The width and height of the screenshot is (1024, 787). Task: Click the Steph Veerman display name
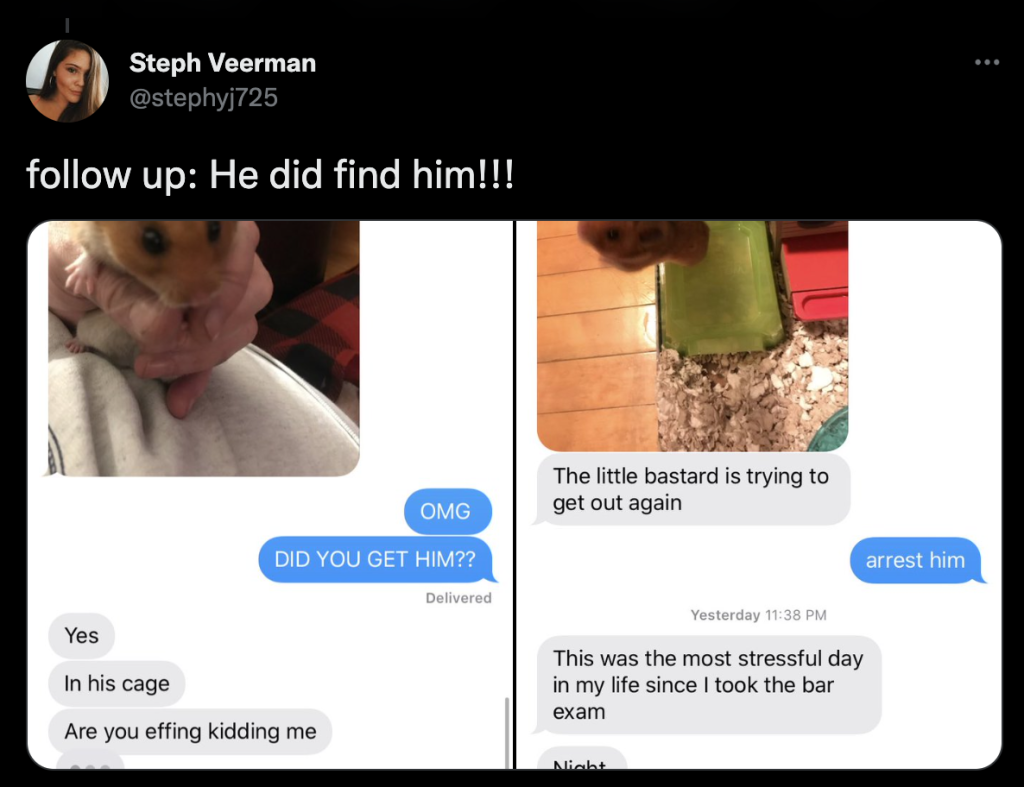pos(223,63)
